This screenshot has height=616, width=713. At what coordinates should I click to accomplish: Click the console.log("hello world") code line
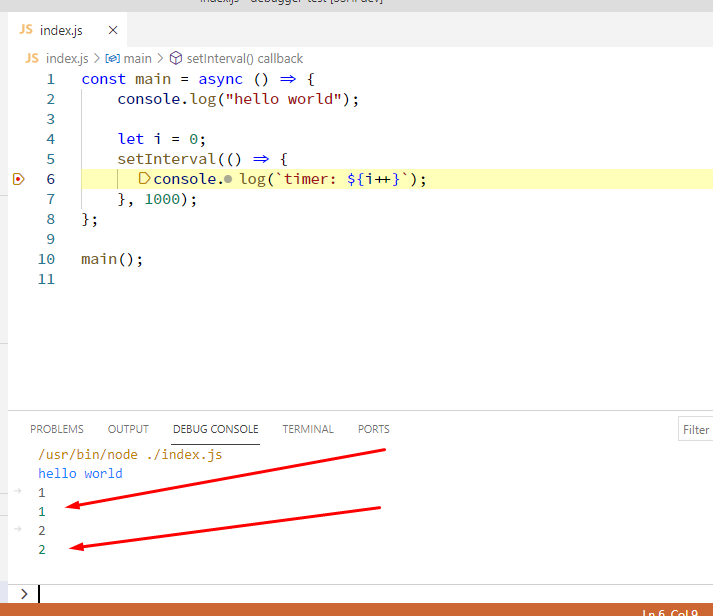coord(238,100)
